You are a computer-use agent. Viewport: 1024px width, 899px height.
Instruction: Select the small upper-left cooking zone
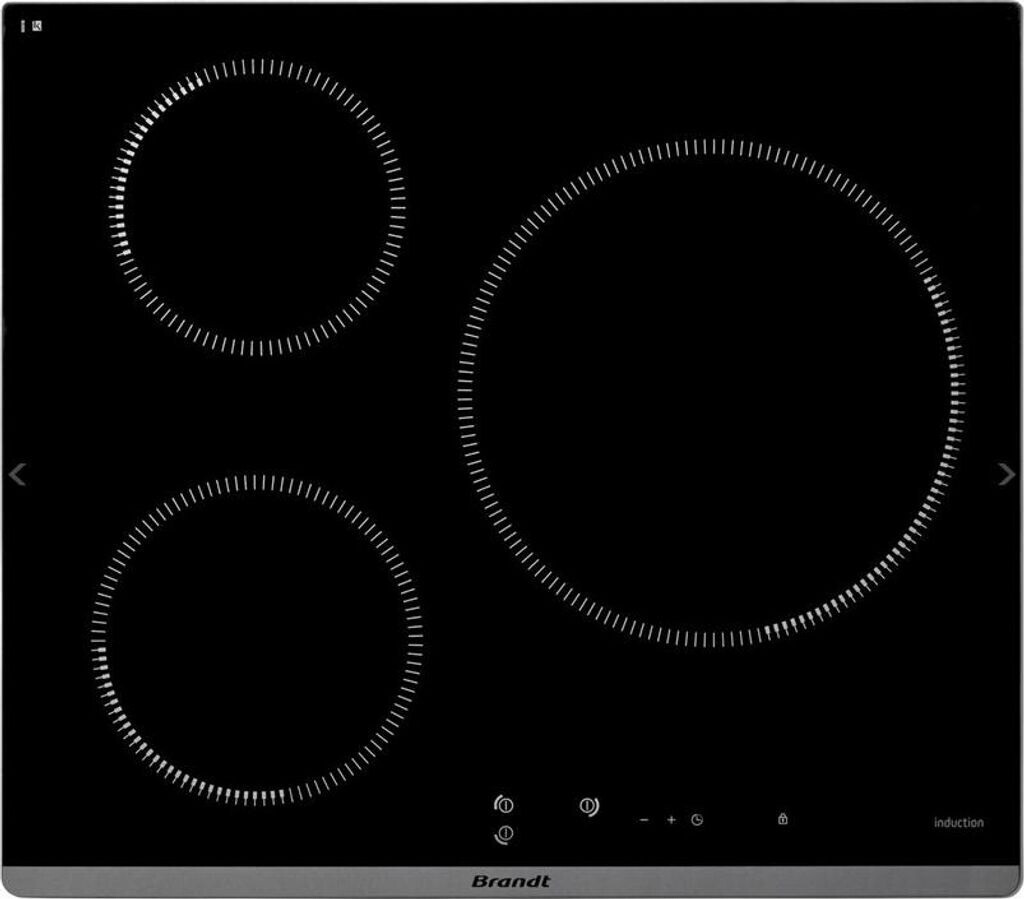257,207
